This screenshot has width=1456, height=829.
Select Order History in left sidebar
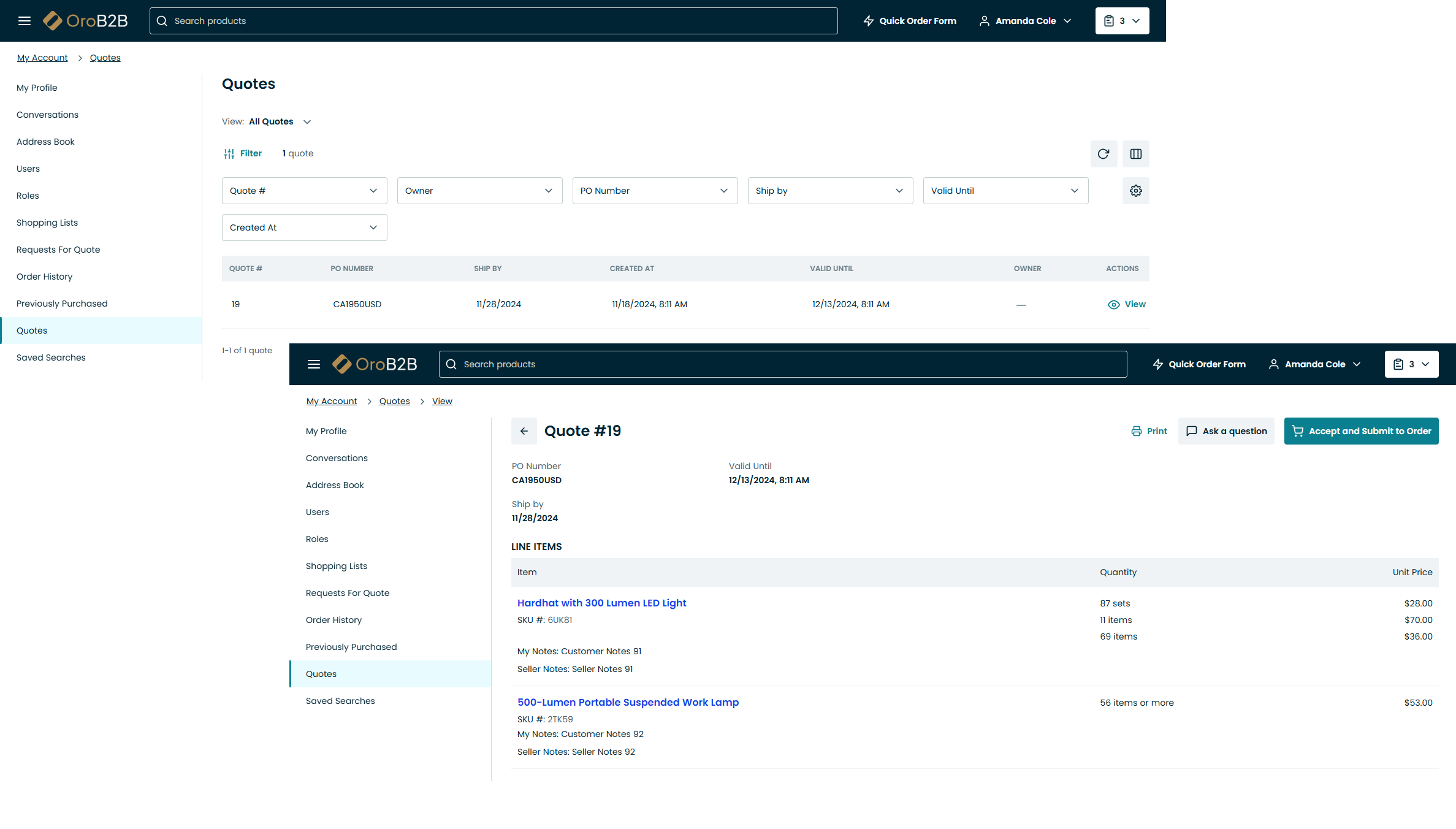(44, 277)
